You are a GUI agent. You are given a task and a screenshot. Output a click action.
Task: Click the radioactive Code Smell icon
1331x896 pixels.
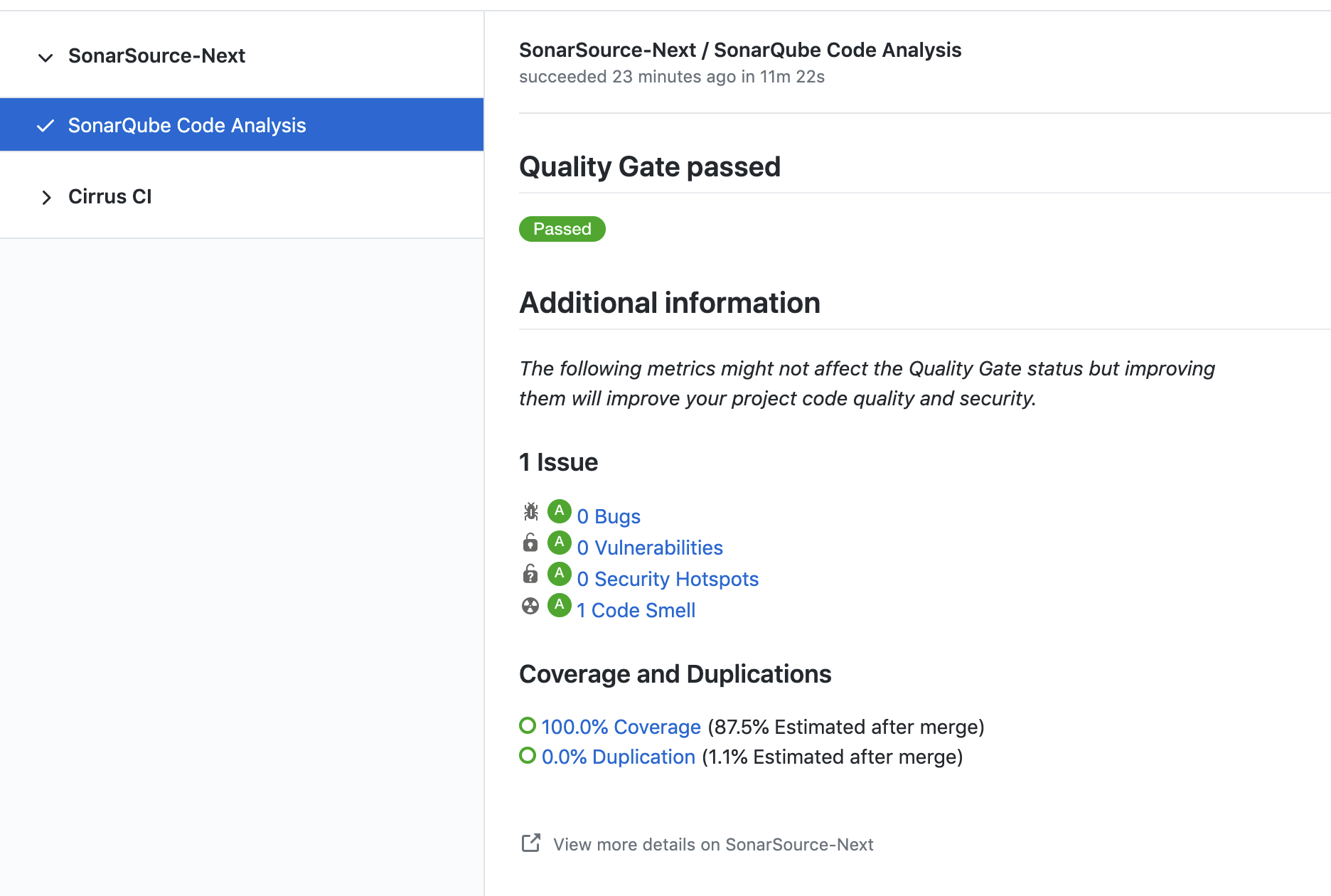[x=530, y=606]
